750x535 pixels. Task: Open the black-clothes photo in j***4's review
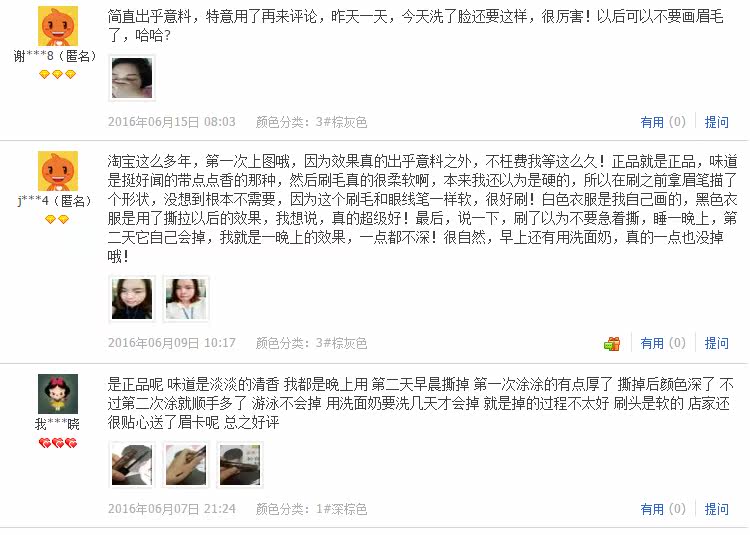pyautogui.click(x=132, y=299)
